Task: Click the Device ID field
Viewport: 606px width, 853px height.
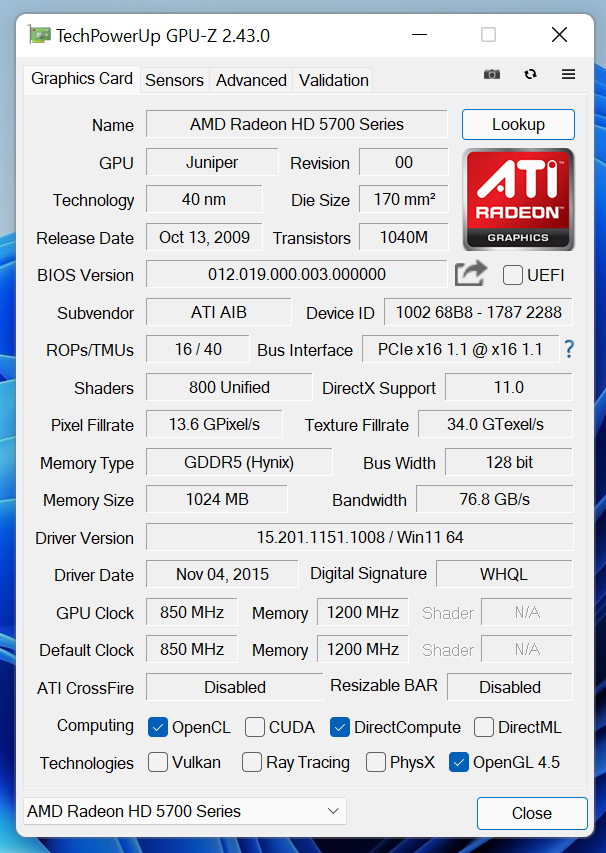Action: 478,312
